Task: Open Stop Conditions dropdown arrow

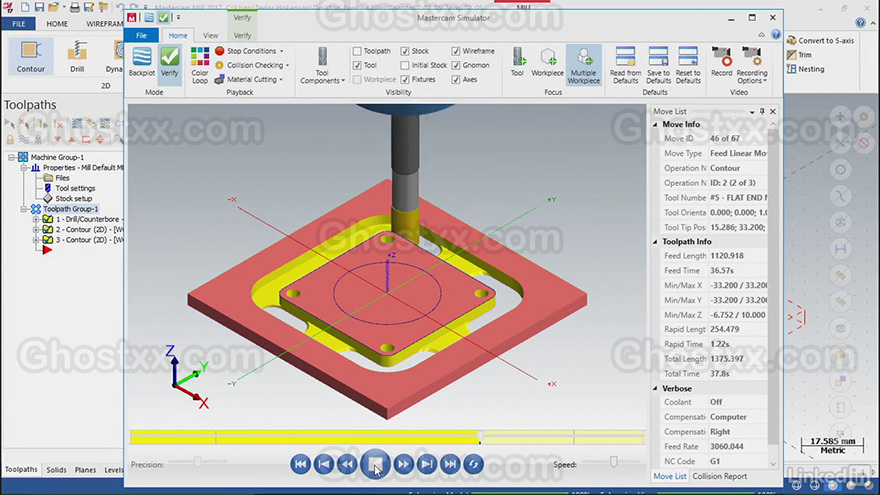Action: pyautogui.click(x=282, y=51)
